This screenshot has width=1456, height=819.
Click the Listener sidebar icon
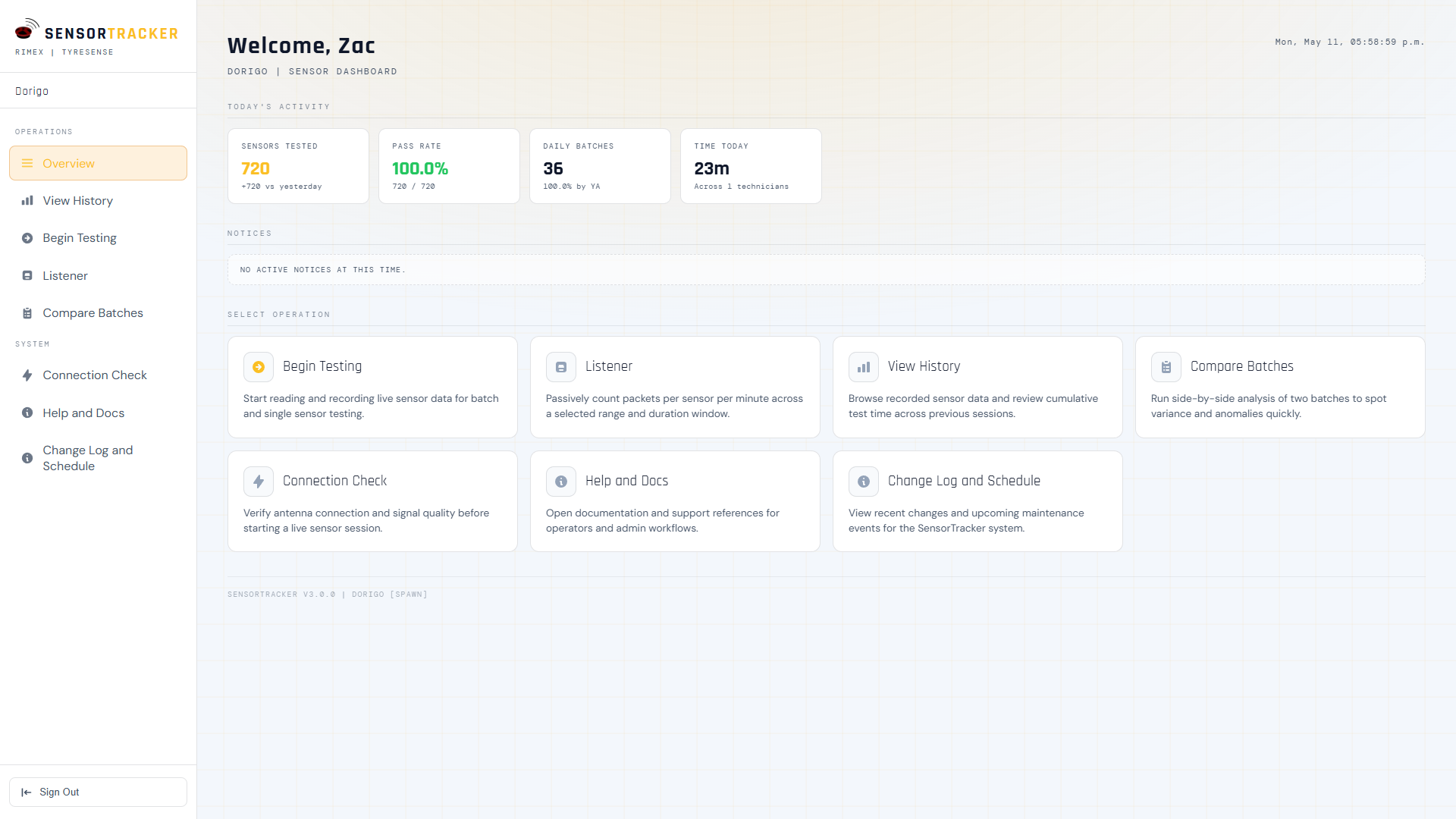coord(27,275)
